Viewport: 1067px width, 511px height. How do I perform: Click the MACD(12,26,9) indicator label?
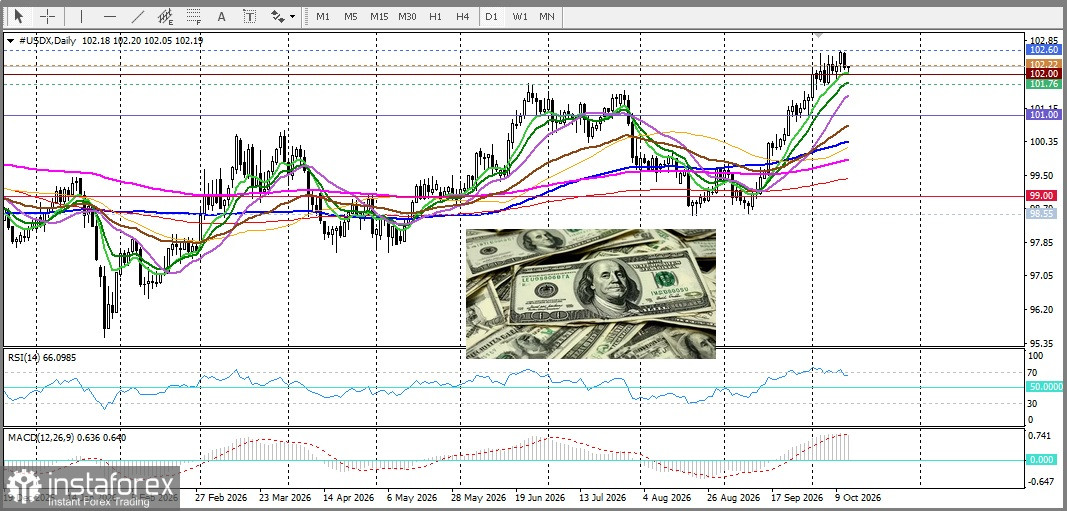tap(67, 438)
